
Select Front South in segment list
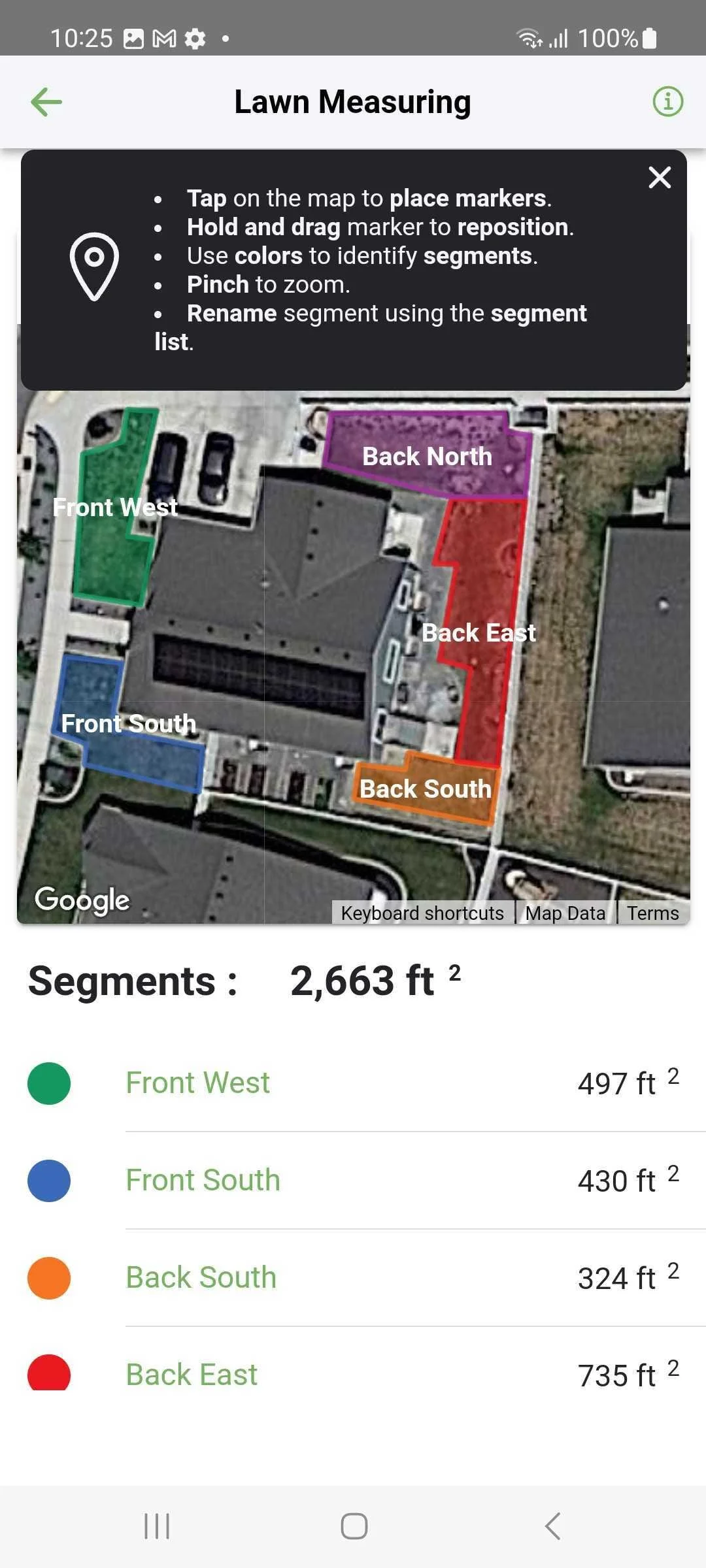(203, 1181)
